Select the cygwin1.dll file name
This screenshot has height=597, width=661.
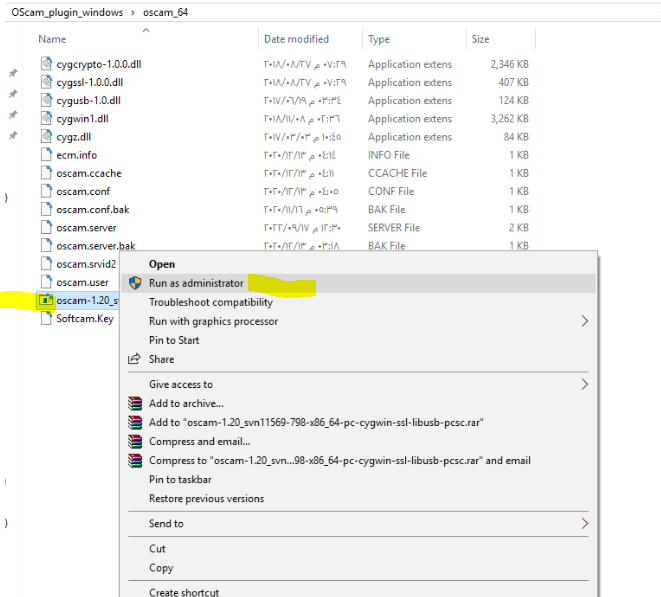pyautogui.click(x=82, y=119)
